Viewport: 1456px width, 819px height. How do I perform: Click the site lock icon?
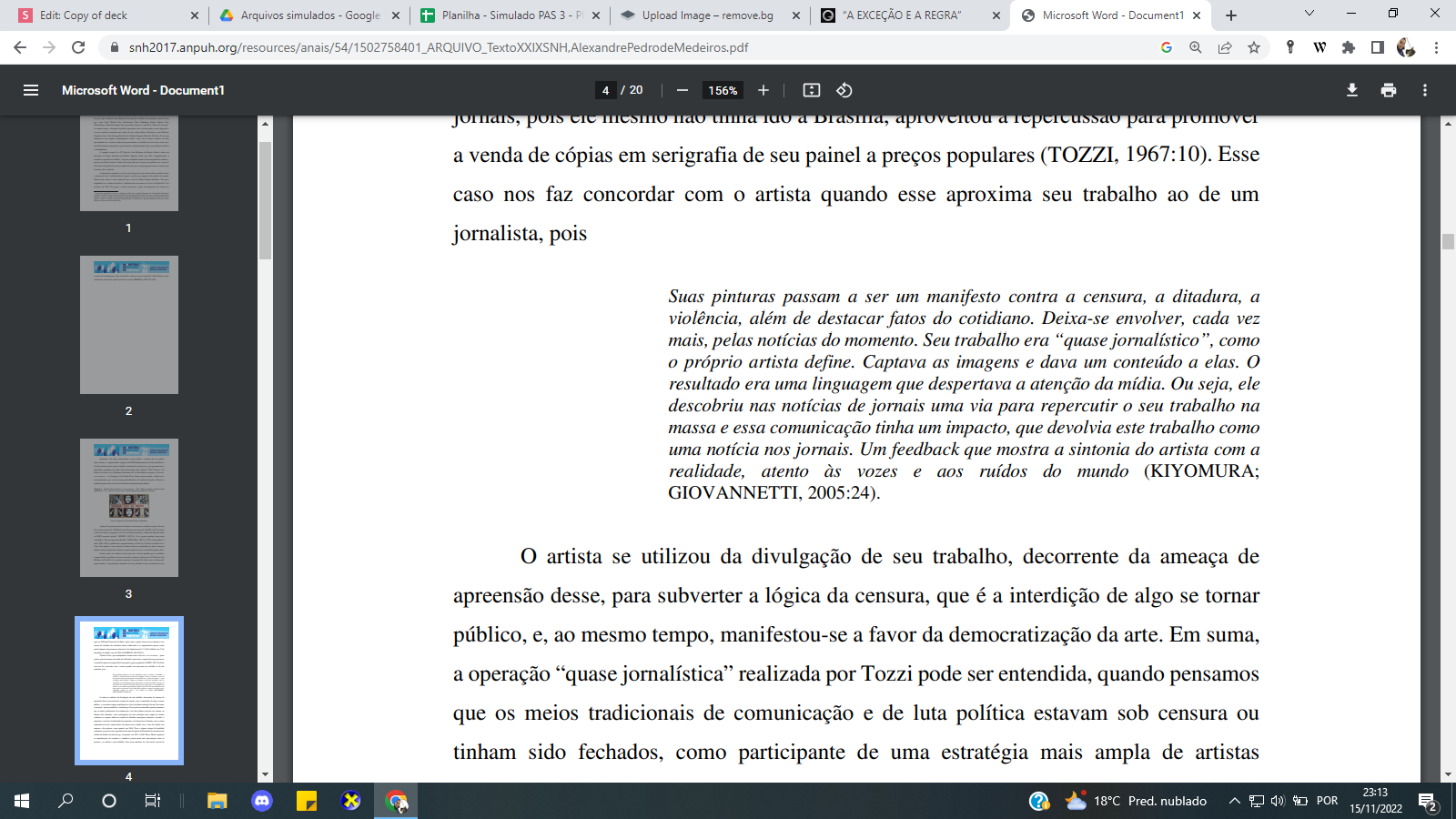coord(114,47)
